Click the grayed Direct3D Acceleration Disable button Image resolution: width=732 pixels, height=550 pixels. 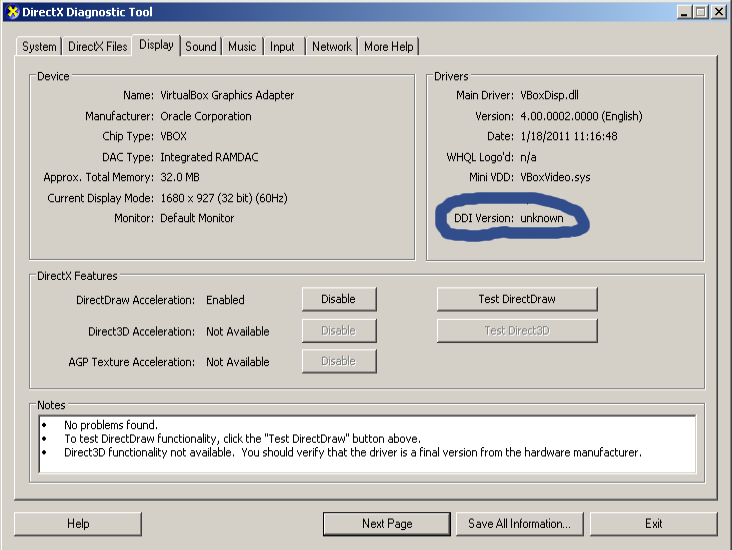point(339,331)
